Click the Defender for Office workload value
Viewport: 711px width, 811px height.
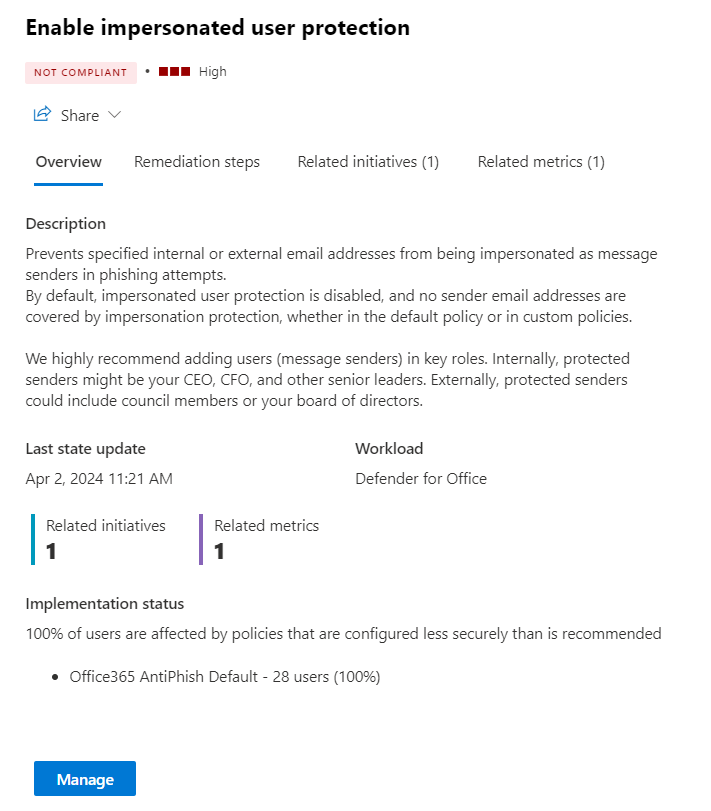(x=421, y=478)
